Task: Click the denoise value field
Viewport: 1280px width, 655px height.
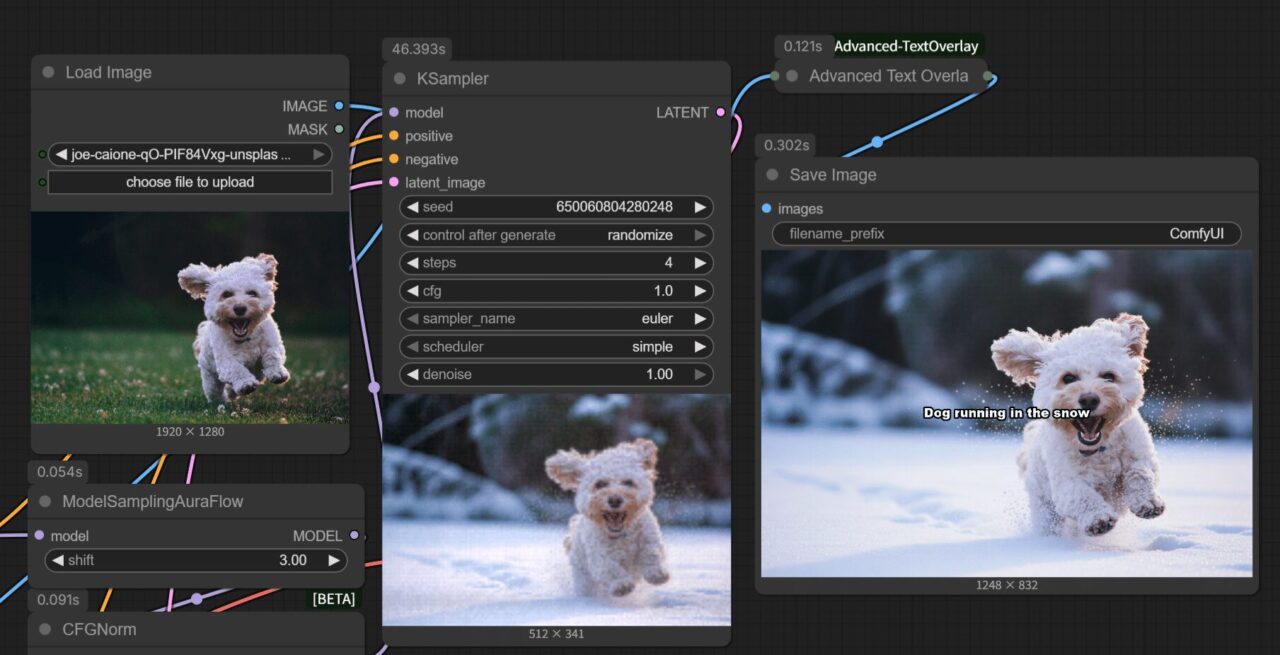Action: [556, 374]
